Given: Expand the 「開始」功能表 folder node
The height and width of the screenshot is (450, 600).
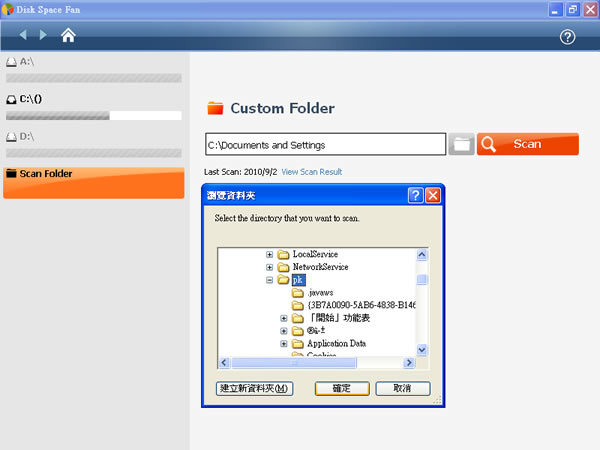Looking at the screenshot, I should click(284, 318).
